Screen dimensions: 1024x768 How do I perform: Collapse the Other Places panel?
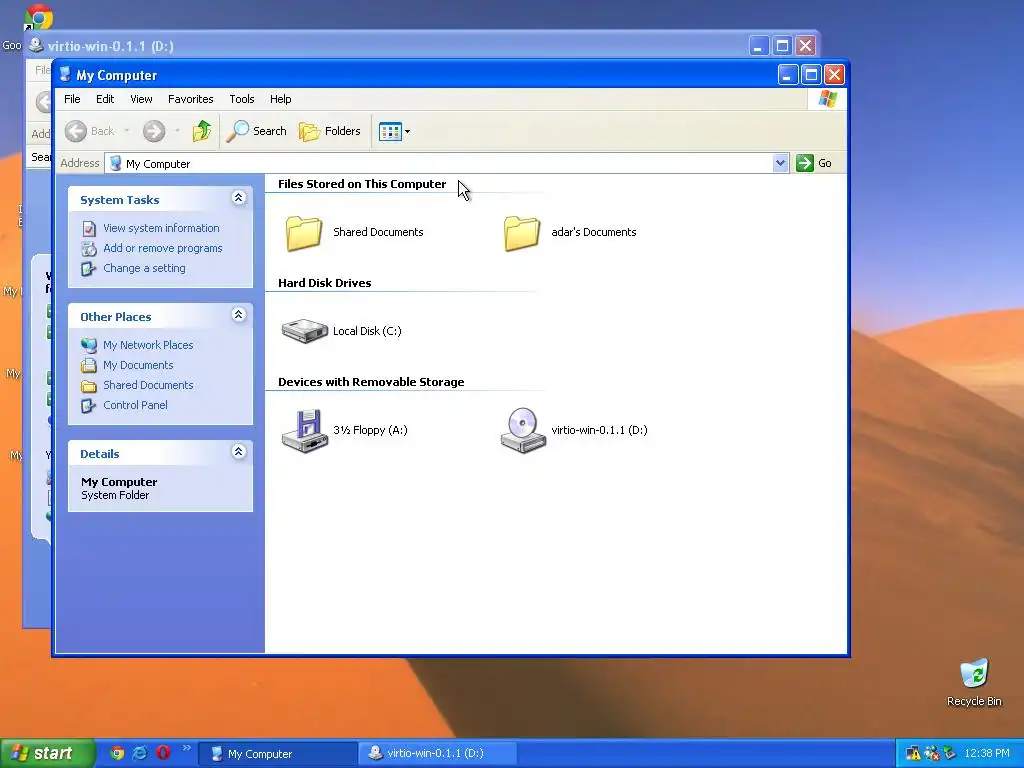pos(238,315)
